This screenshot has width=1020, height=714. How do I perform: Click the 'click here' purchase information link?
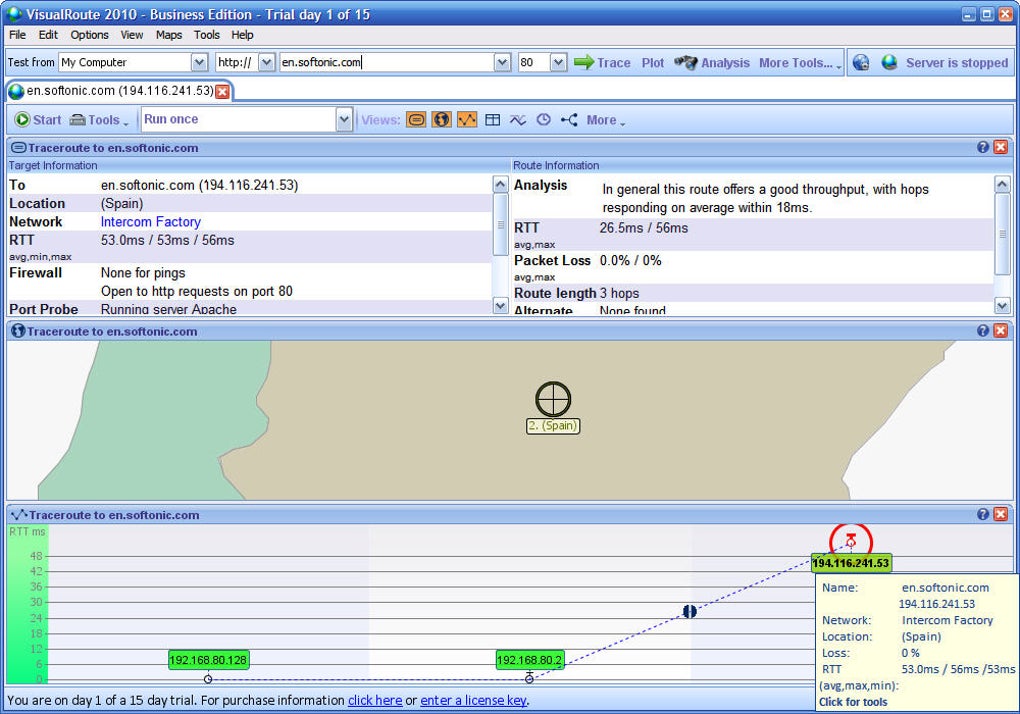[375, 700]
